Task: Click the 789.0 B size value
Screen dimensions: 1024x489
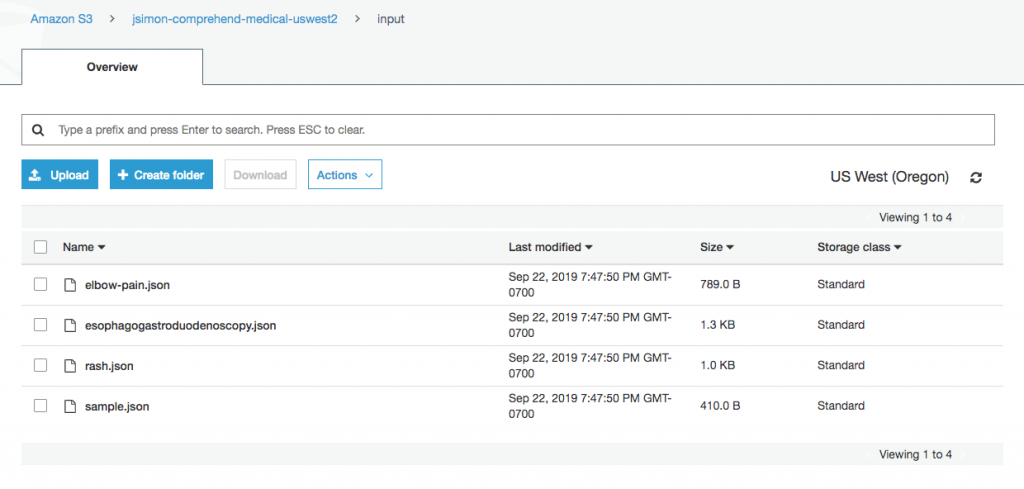Action: click(720, 285)
